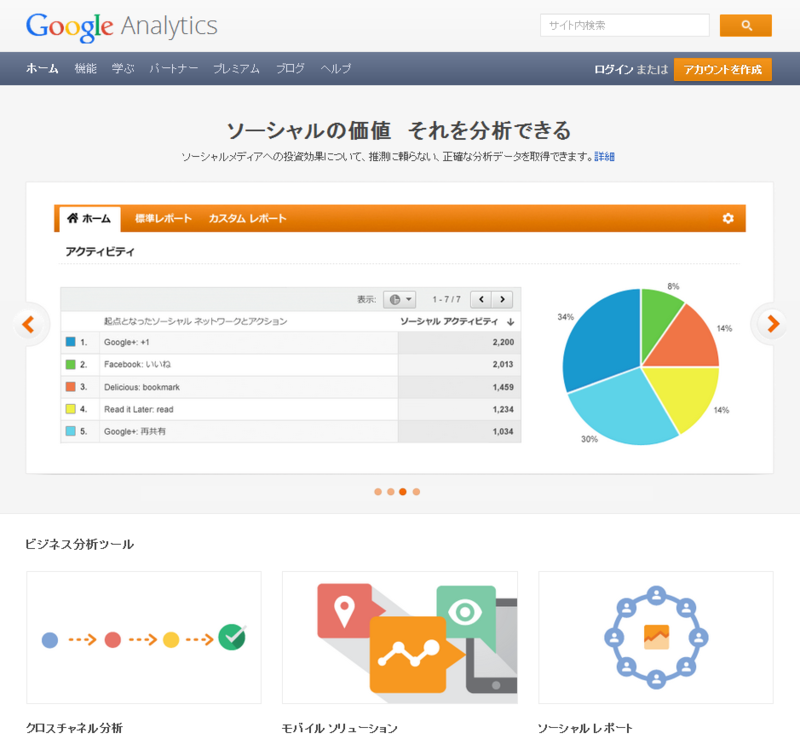Screen dimensions: 800x739
Task: Click light blue swatch for Google+: 再共有 row
Action: (x=70, y=431)
